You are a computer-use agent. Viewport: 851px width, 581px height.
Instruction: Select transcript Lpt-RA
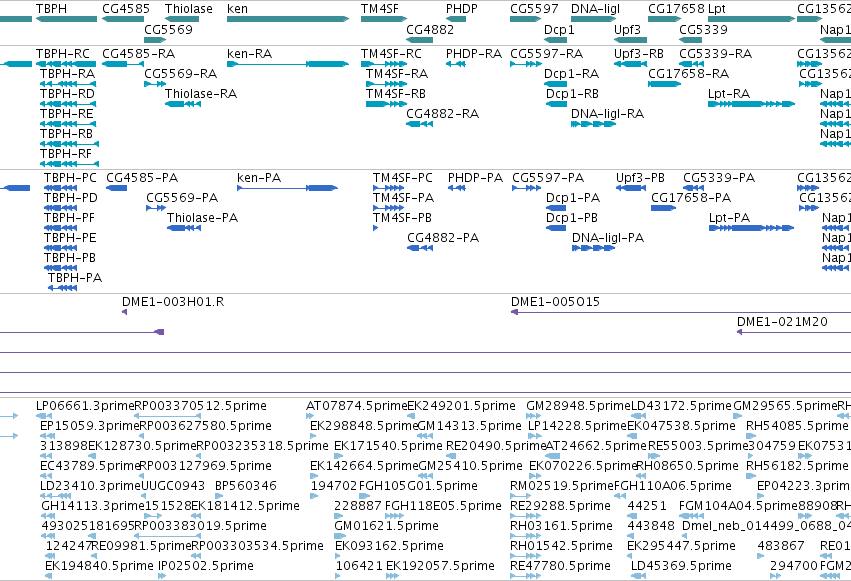pyautogui.click(x=729, y=94)
